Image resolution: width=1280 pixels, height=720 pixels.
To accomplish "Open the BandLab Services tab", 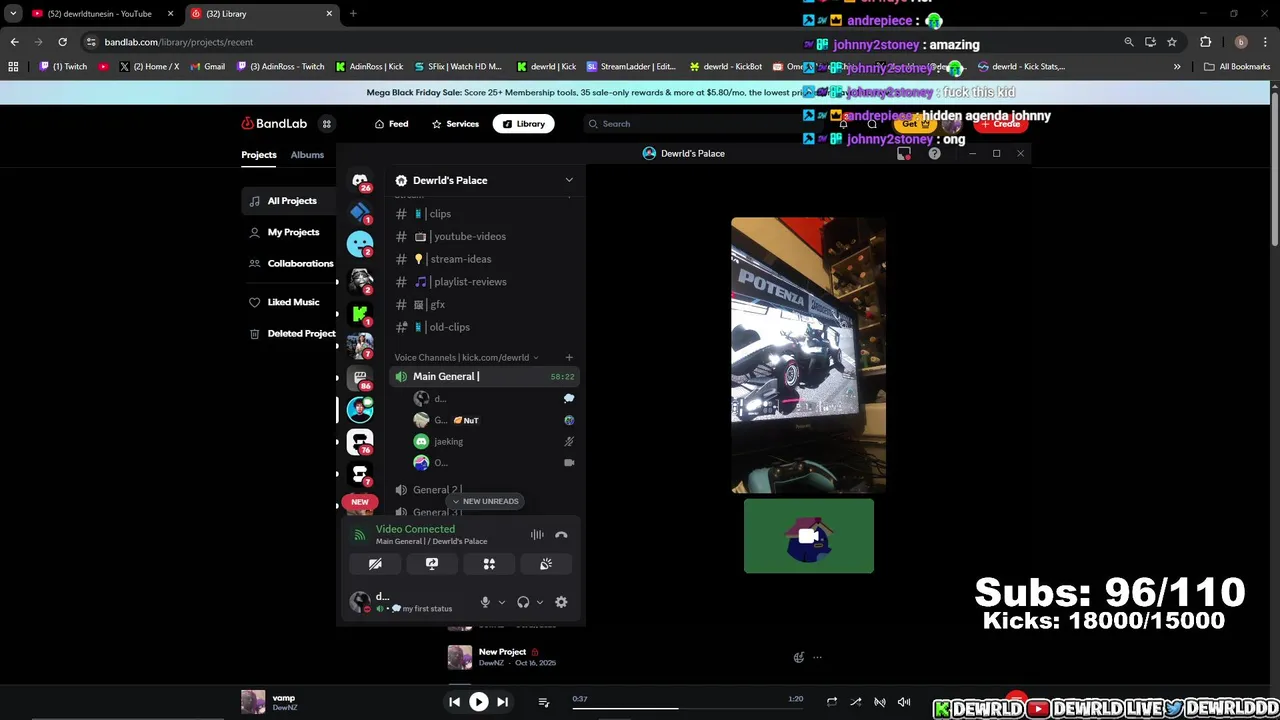I will coord(455,124).
